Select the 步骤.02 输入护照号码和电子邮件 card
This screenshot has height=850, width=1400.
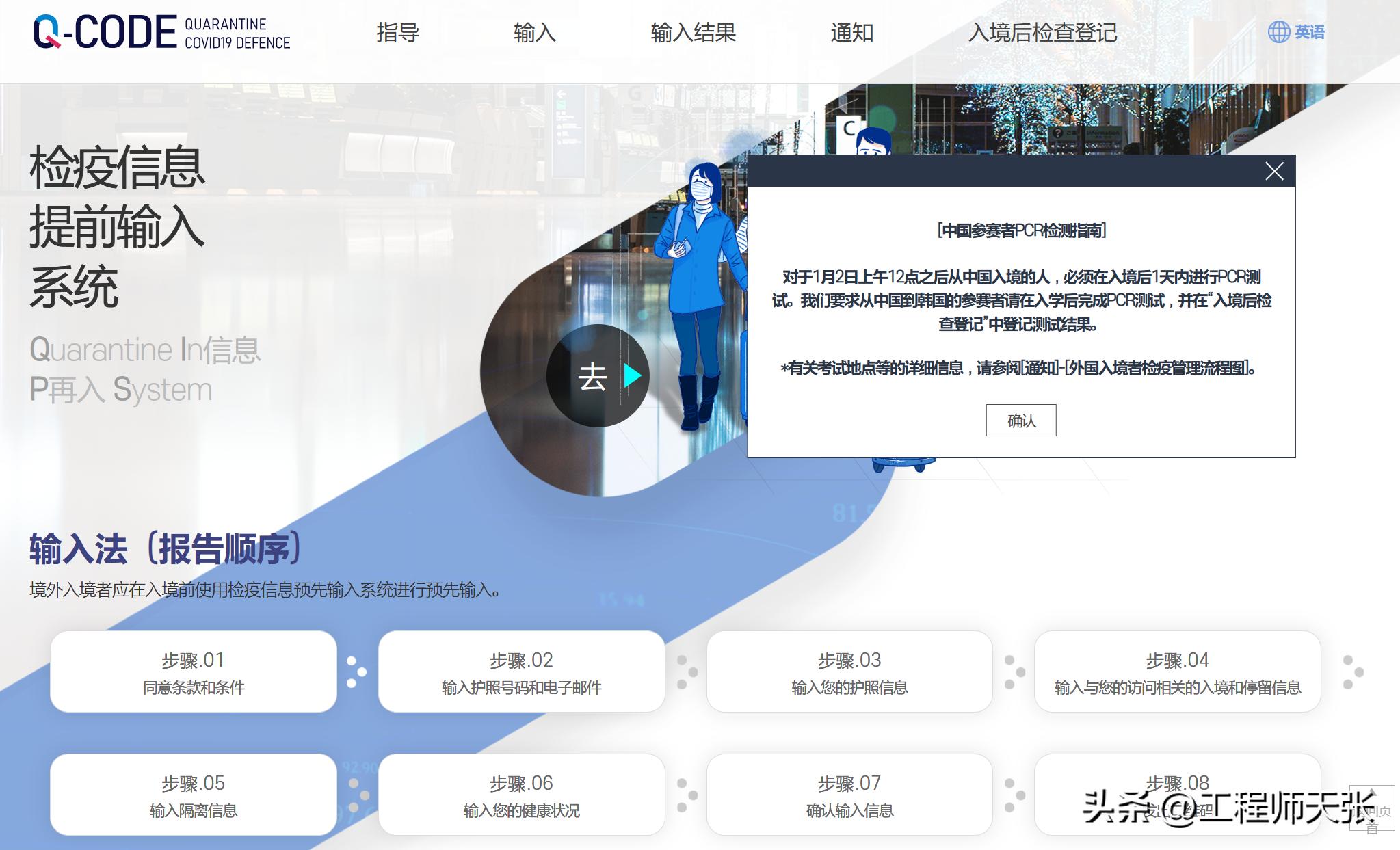tap(521, 672)
